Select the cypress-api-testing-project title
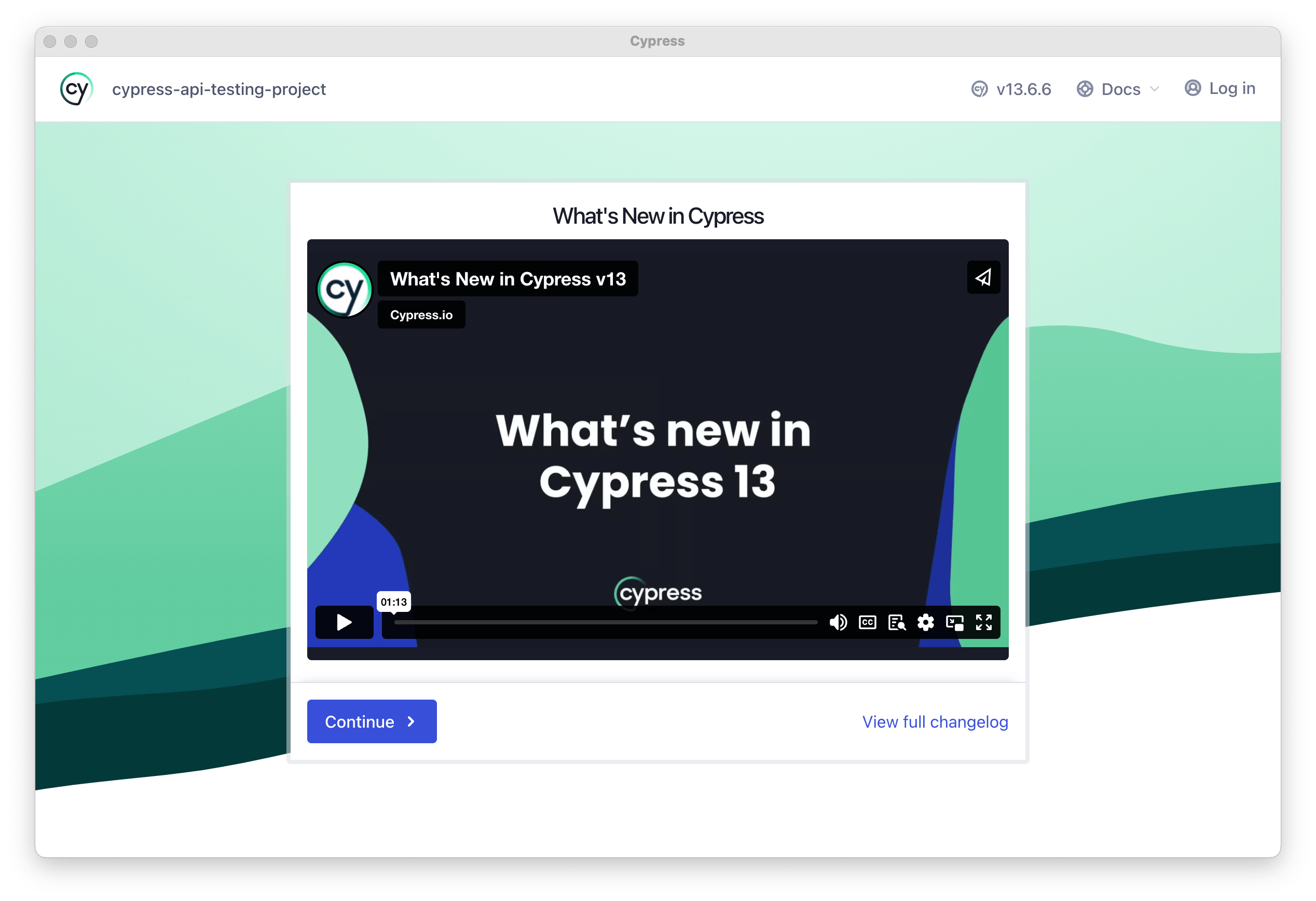 tap(219, 89)
